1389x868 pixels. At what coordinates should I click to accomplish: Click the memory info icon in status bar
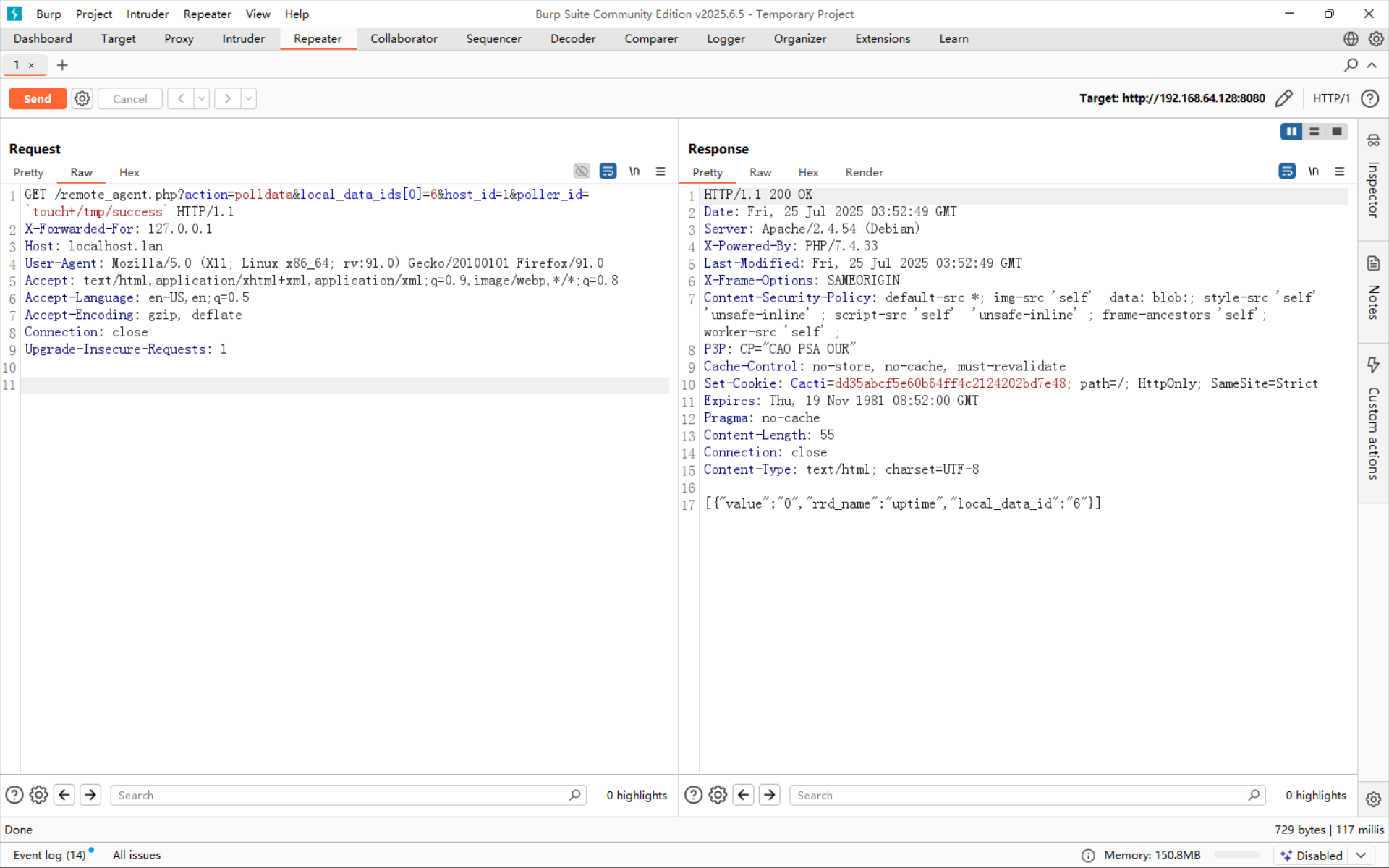[1088, 856]
